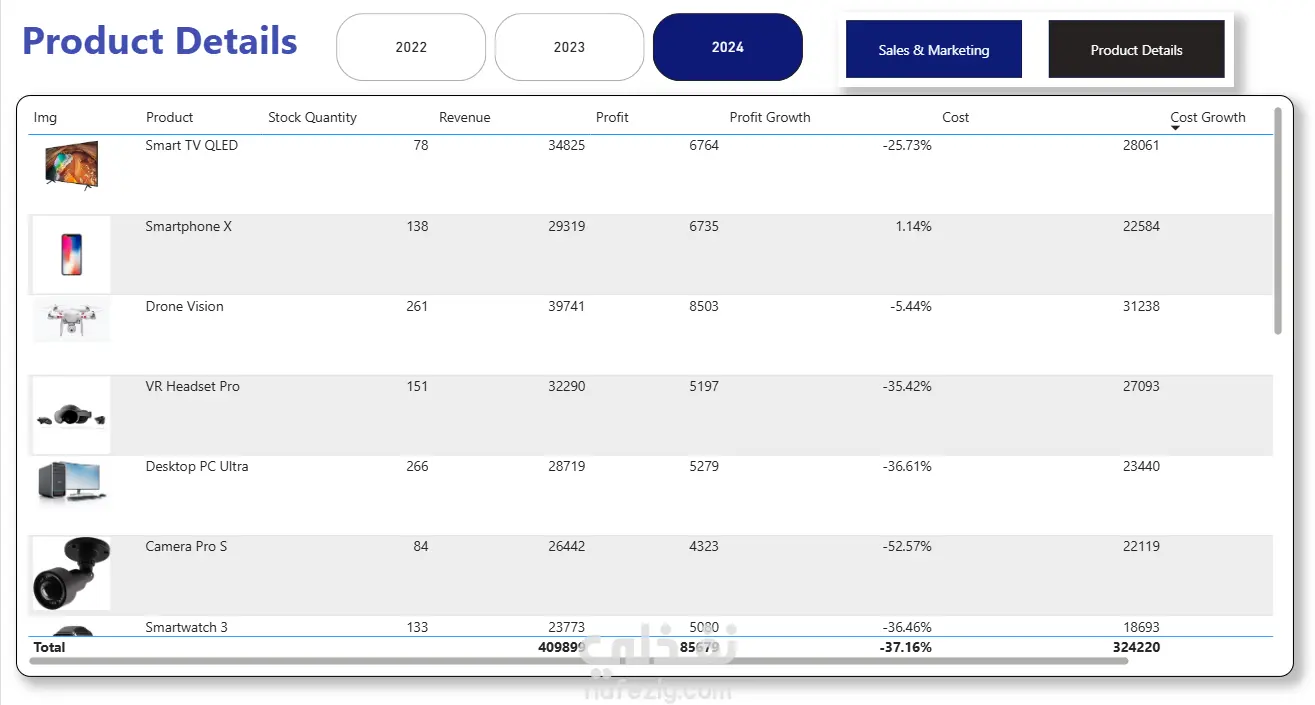Open the Sales & Marketing page
The image size is (1315, 705).
(x=933, y=50)
